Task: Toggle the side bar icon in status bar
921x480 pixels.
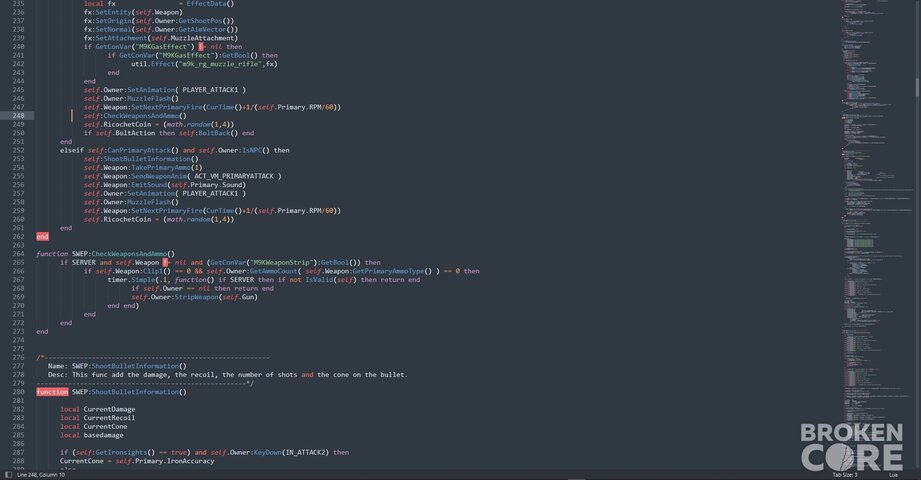Action: pos(8,475)
